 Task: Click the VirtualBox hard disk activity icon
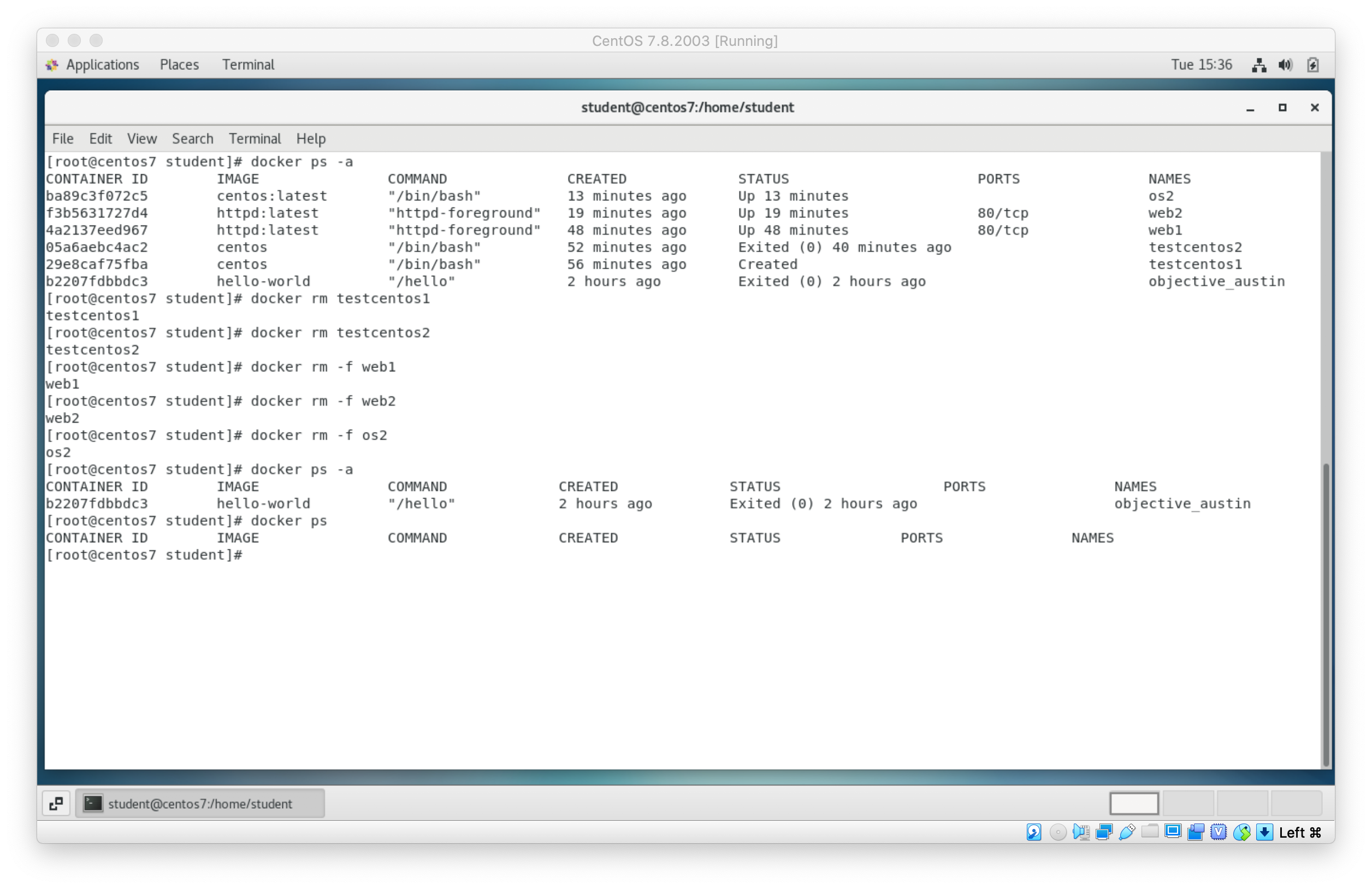(x=1033, y=832)
